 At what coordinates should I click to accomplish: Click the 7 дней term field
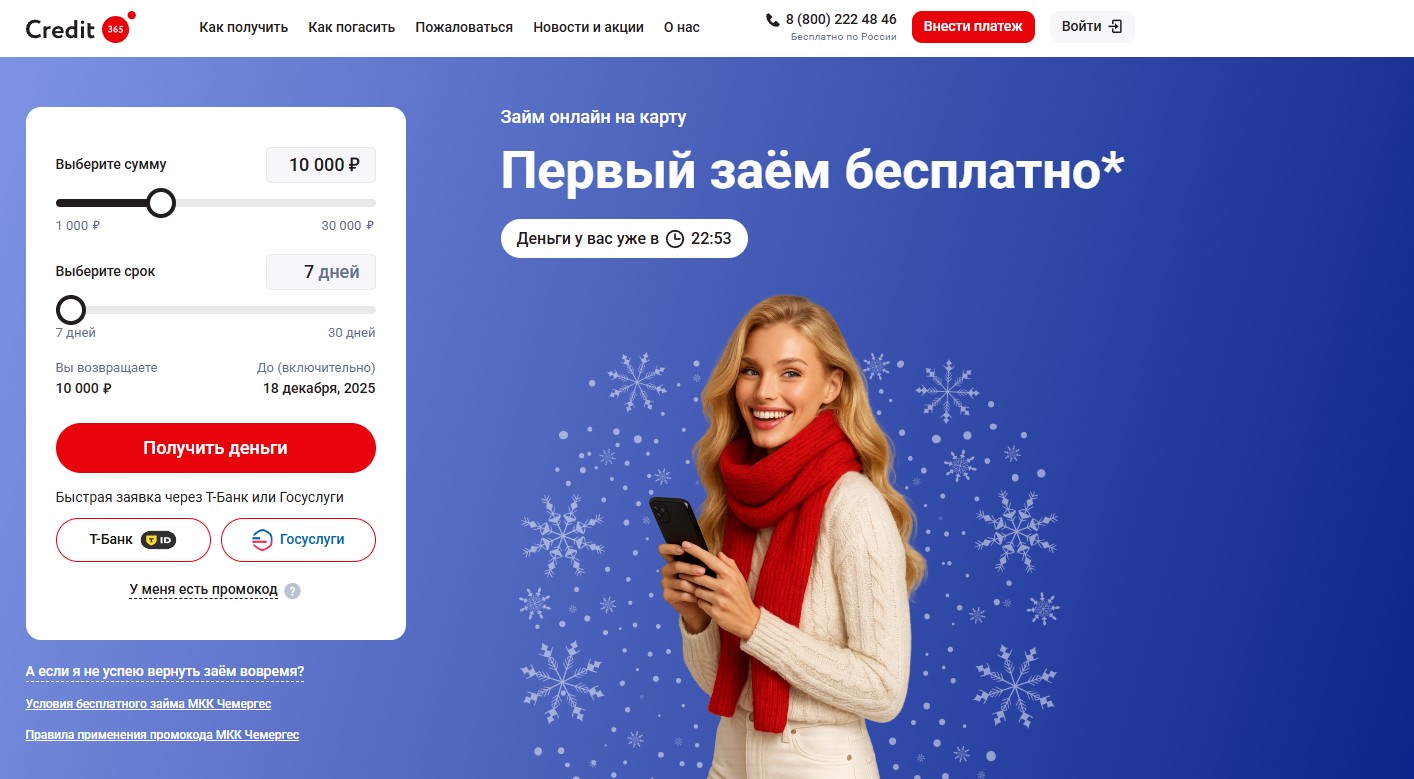point(321,272)
